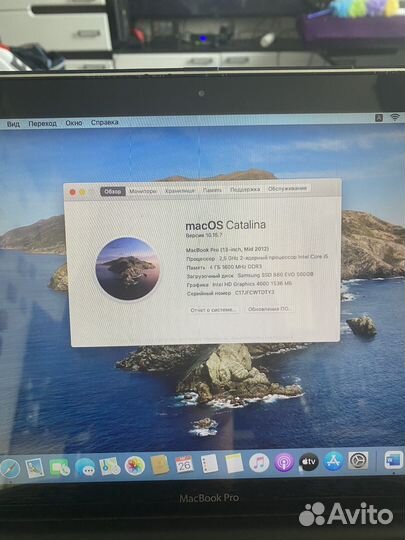Open the Вид menu
This screenshot has height=540, width=405.
(13, 124)
